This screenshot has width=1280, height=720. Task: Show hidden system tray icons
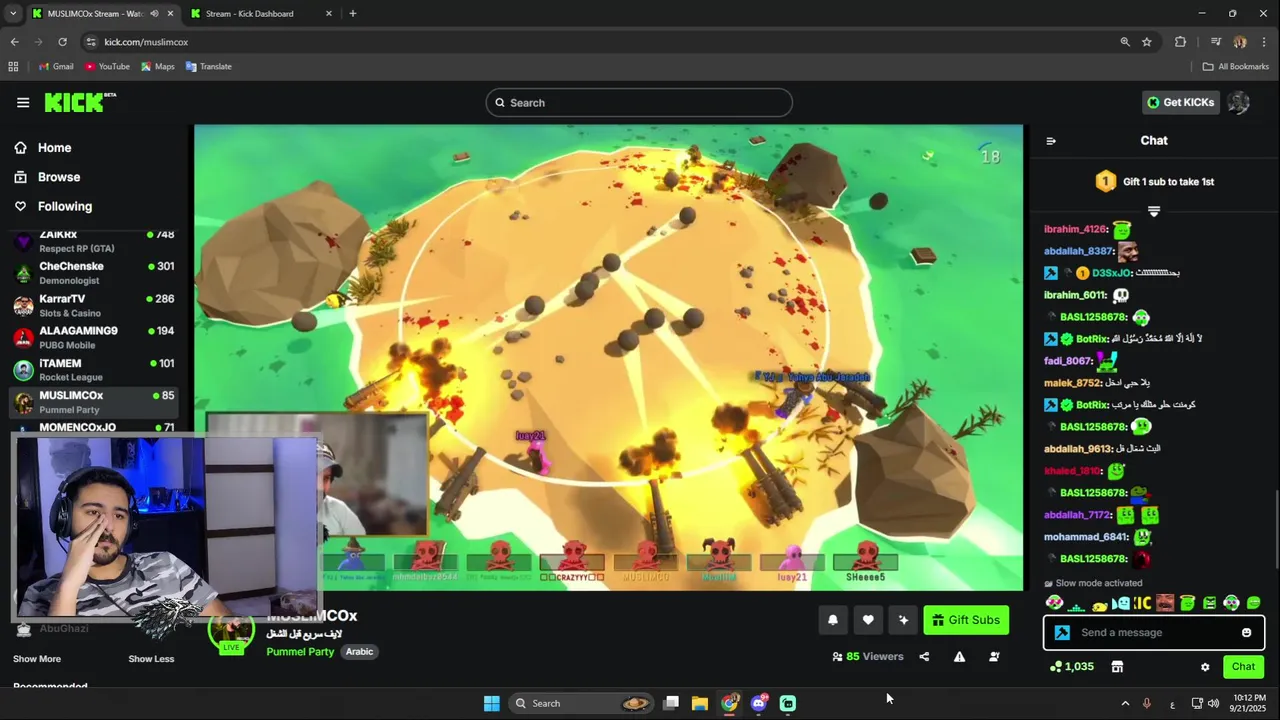pyautogui.click(x=1125, y=704)
